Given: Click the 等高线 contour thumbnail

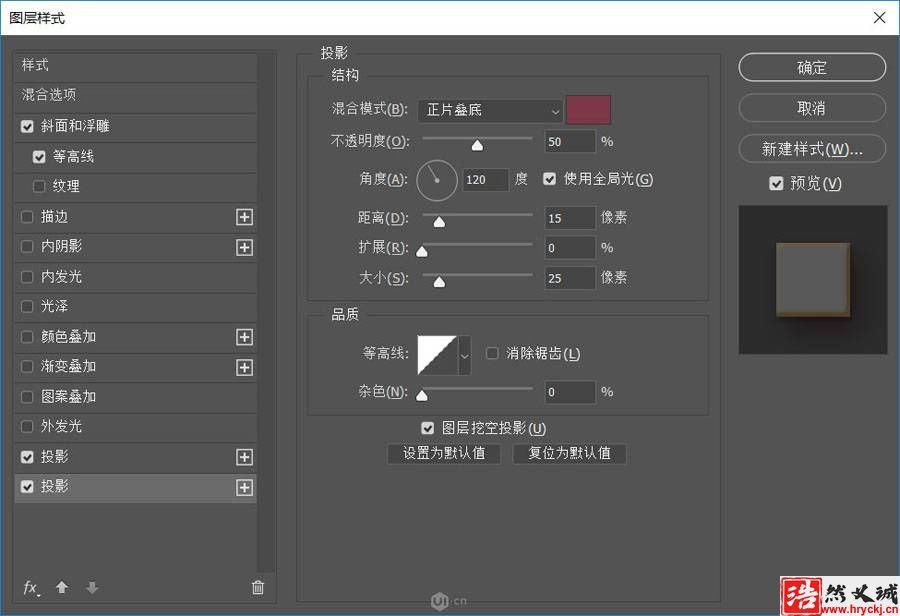Looking at the screenshot, I should pos(437,355).
